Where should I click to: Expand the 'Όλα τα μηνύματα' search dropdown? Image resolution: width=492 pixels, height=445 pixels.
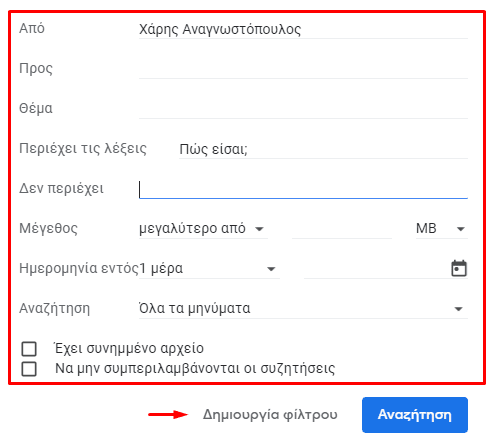(x=303, y=309)
